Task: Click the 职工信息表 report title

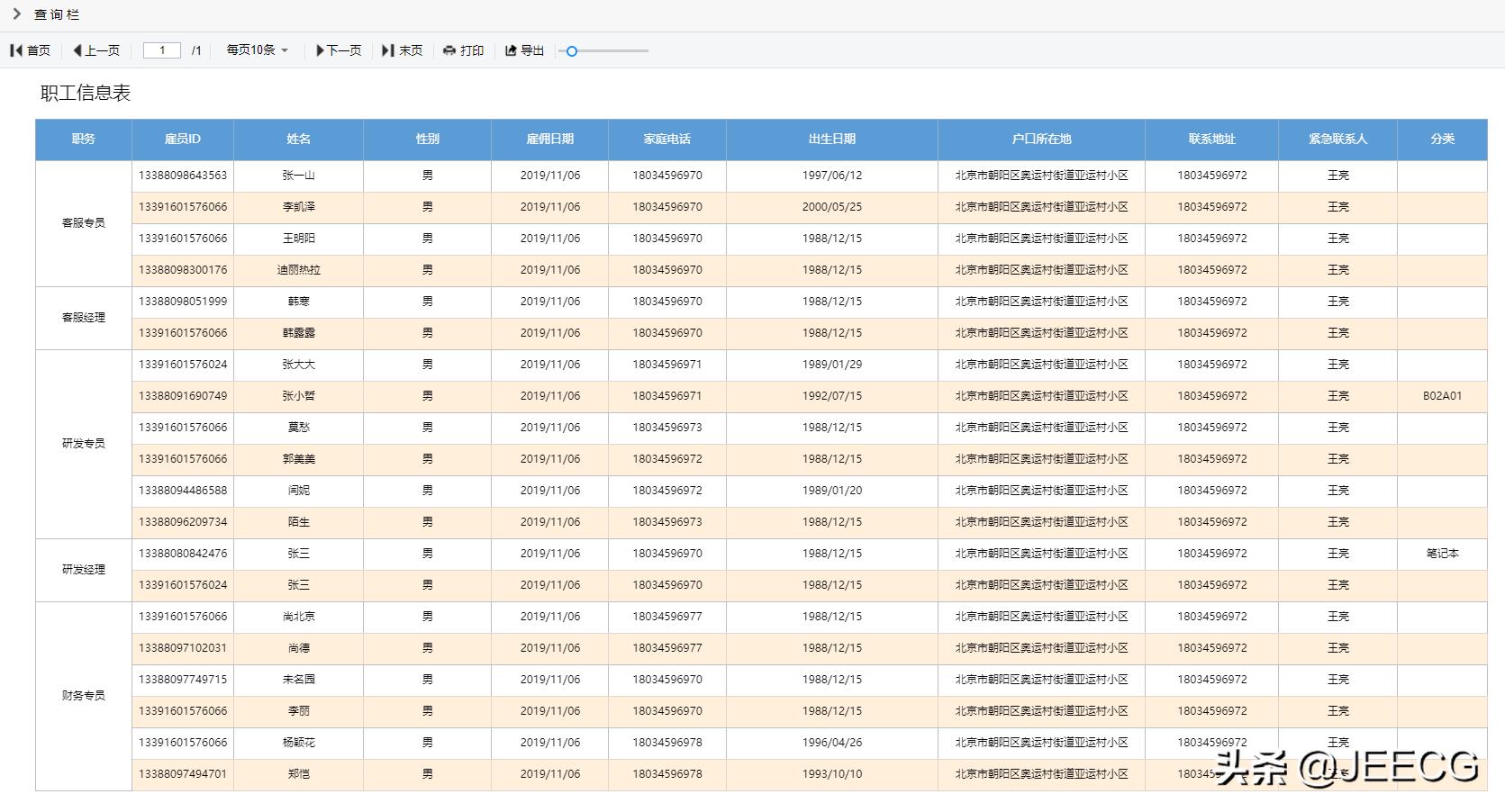Action: coord(83,94)
